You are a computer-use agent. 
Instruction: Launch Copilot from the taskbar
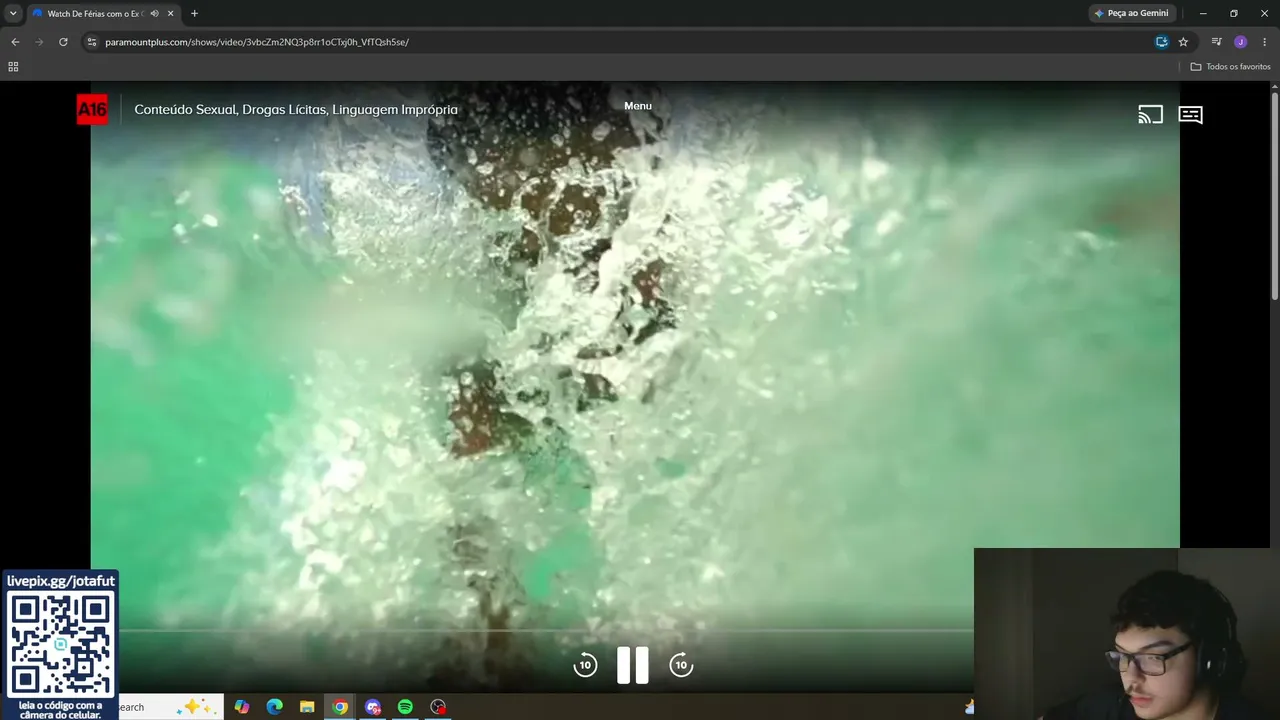click(x=242, y=707)
